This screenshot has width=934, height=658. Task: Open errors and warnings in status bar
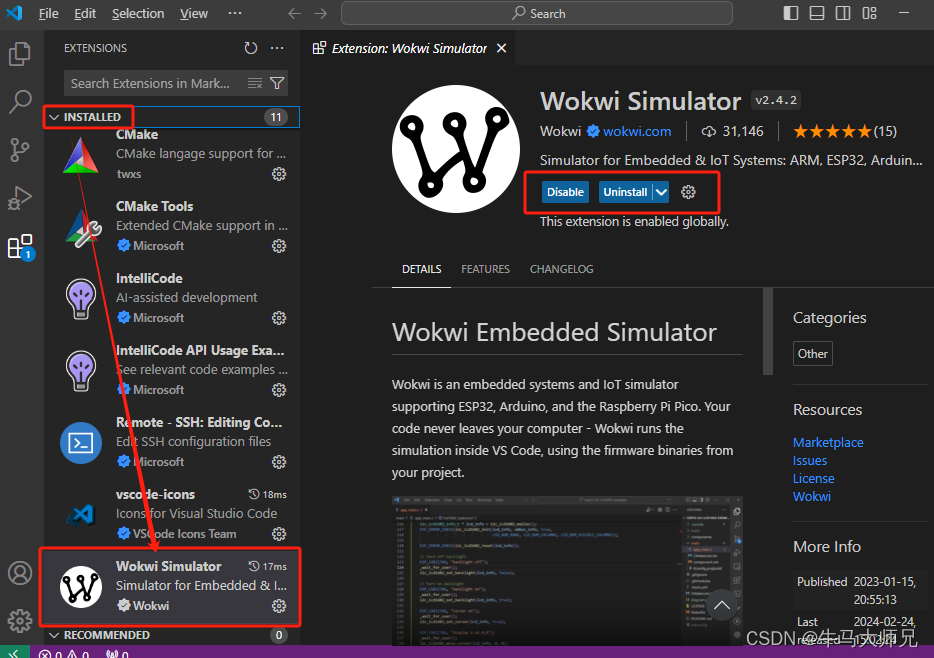[64, 653]
